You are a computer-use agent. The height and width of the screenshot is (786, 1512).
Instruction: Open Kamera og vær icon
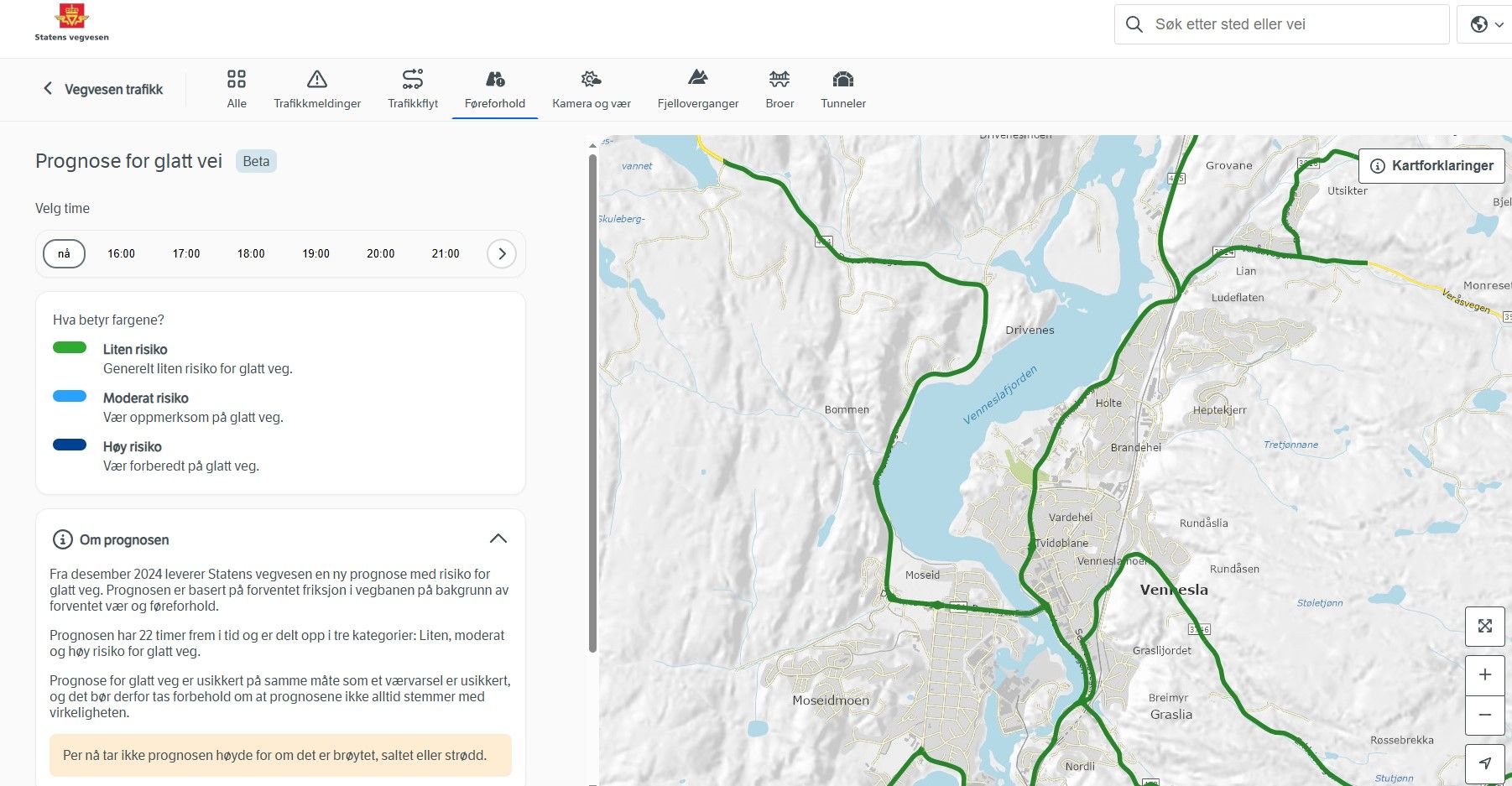[x=591, y=80]
